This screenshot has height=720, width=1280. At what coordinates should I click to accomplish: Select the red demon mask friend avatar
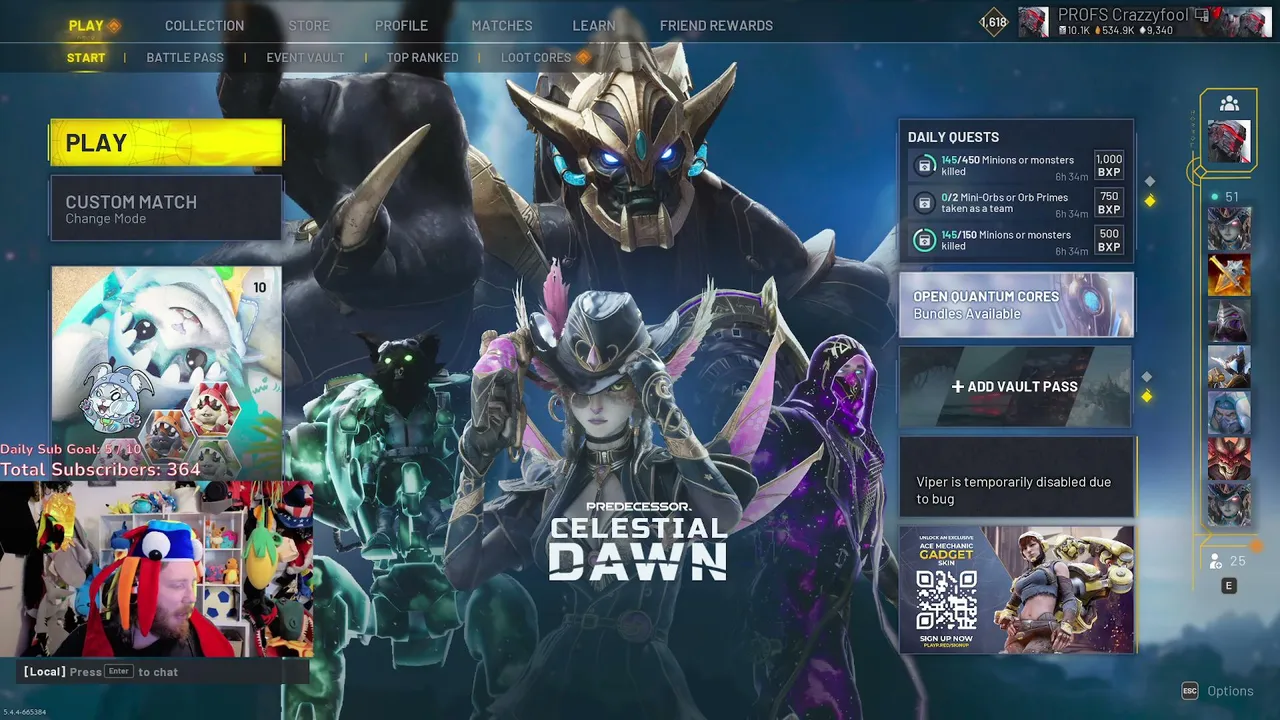[x=1229, y=459]
